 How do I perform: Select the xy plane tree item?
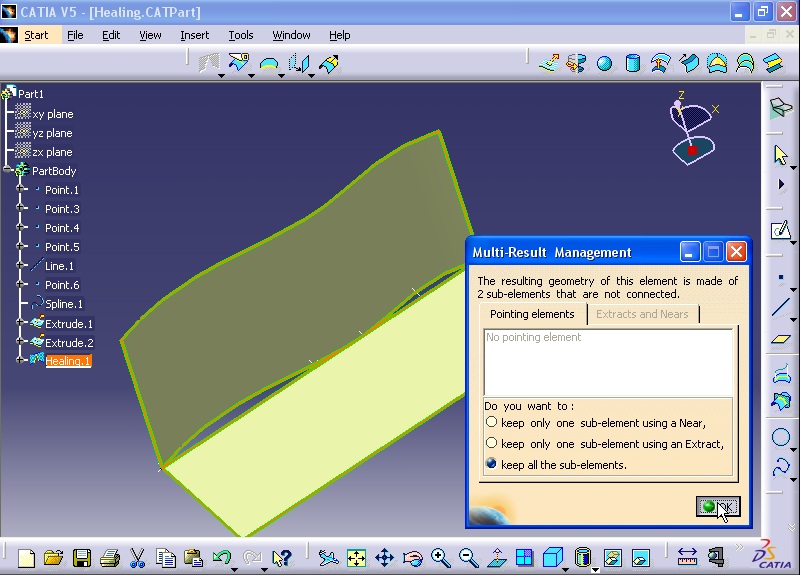(x=53, y=114)
